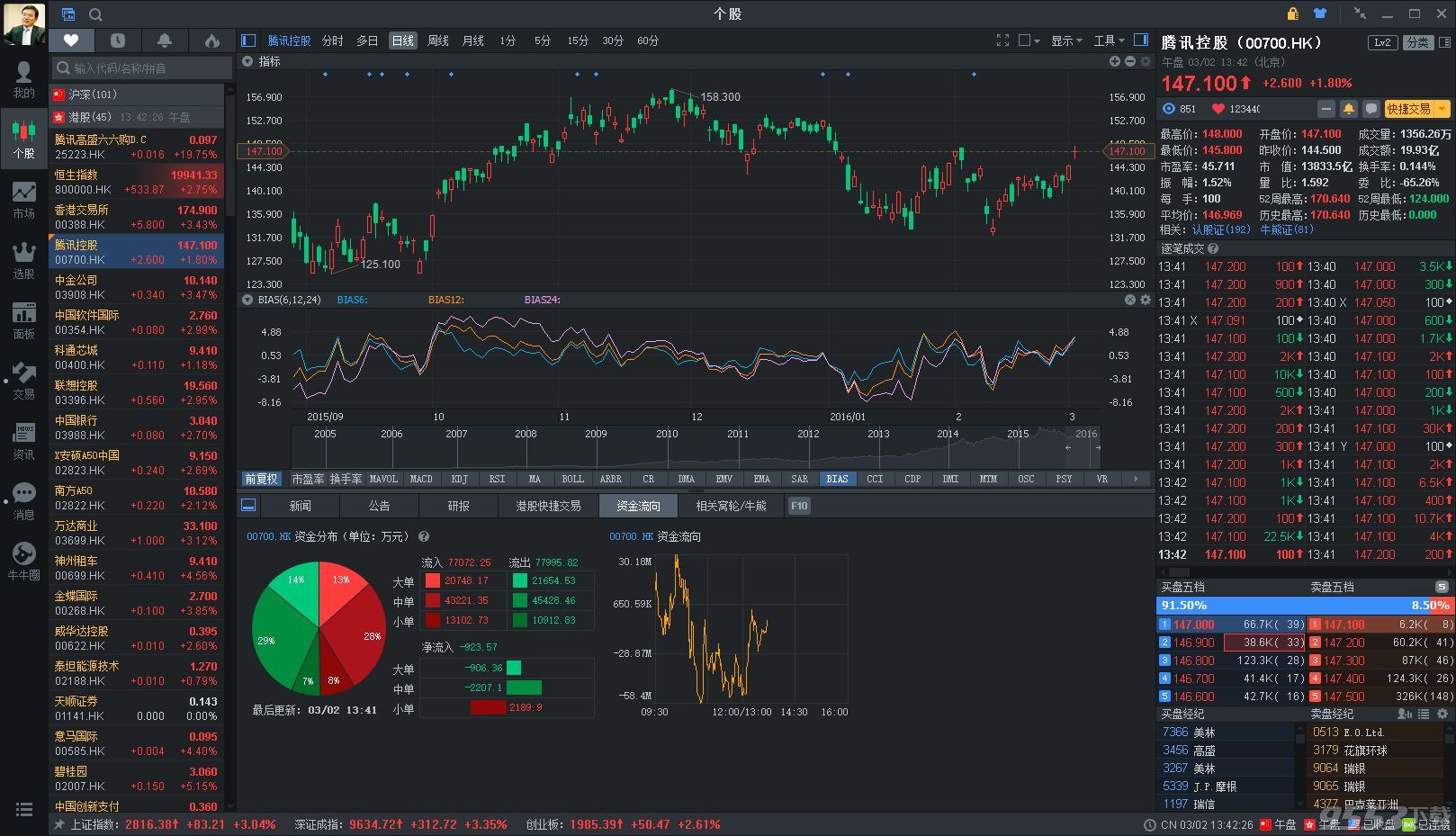The image size is (1456, 836).
Task: Open the 显示 dropdown menu
Action: click(1066, 40)
